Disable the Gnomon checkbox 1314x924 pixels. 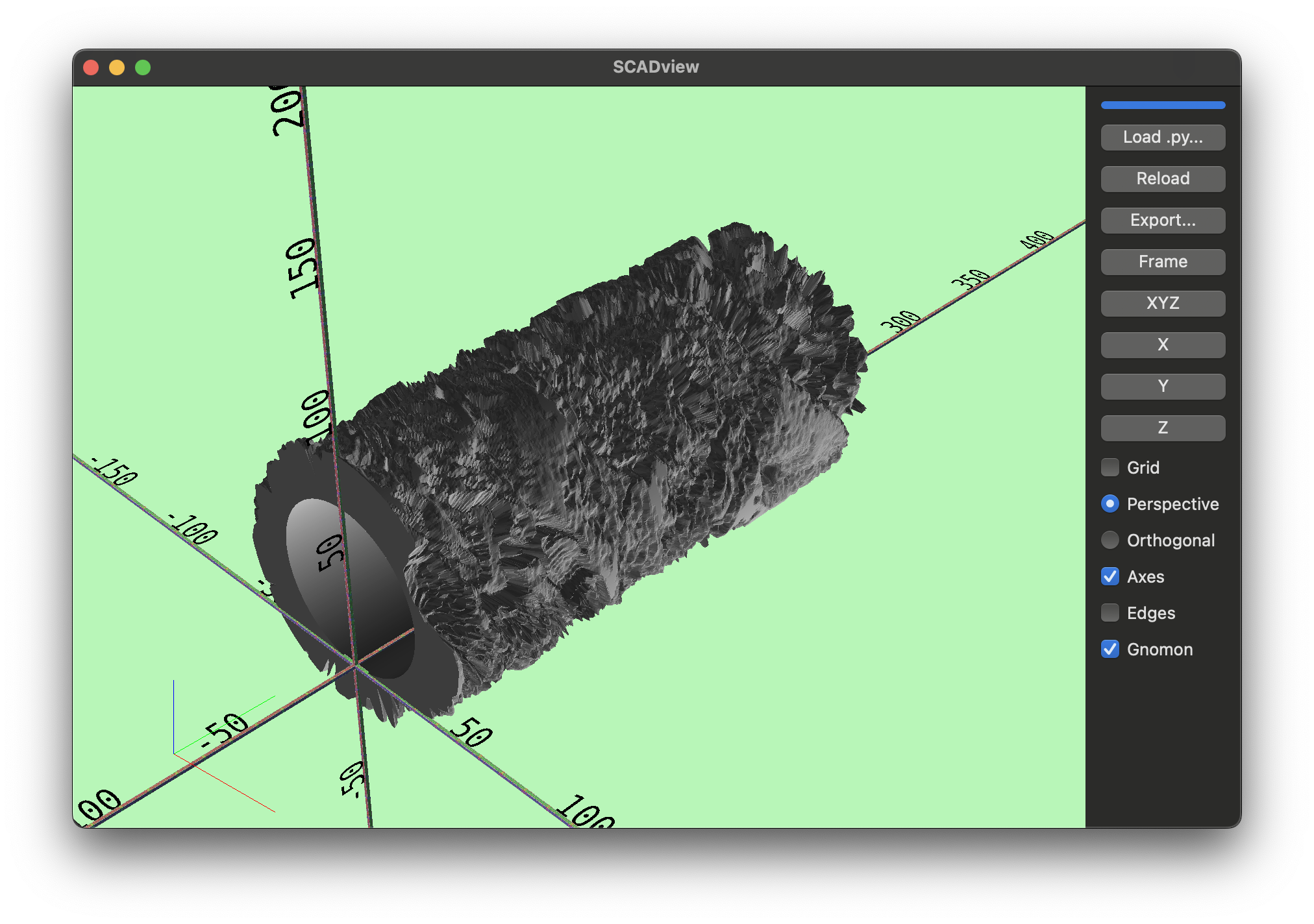tap(1110, 649)
